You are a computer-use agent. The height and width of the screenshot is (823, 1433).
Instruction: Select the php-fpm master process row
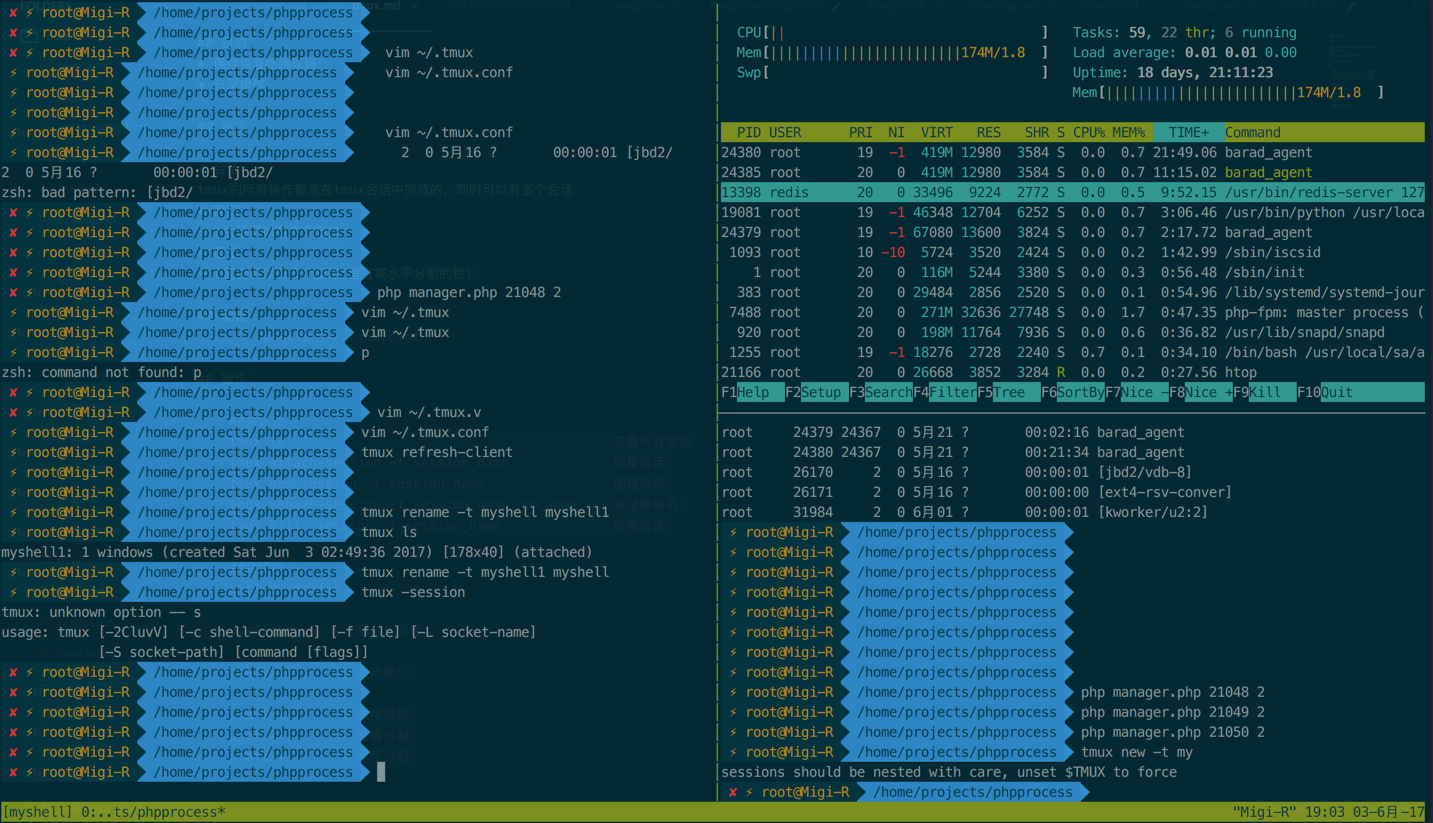click(x=1072, y=312)
